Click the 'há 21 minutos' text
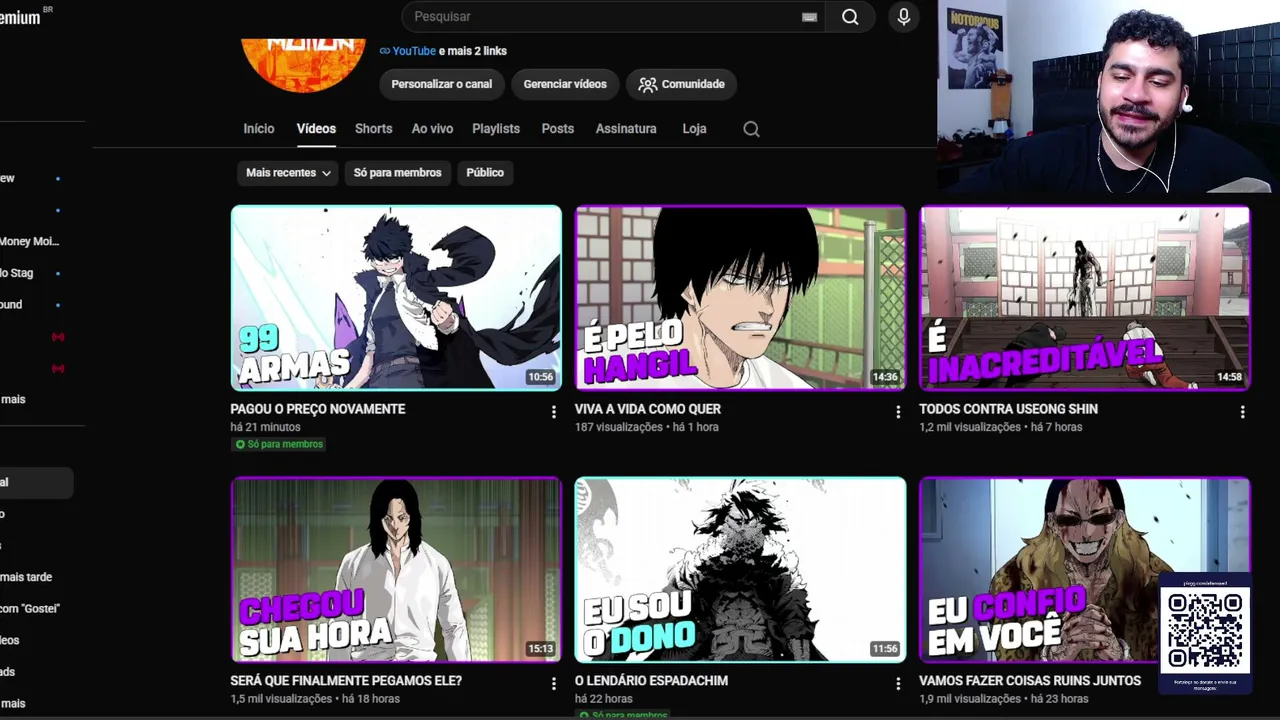The width and height of the screenshot is (1280, 720). click(x=265, y=427)
